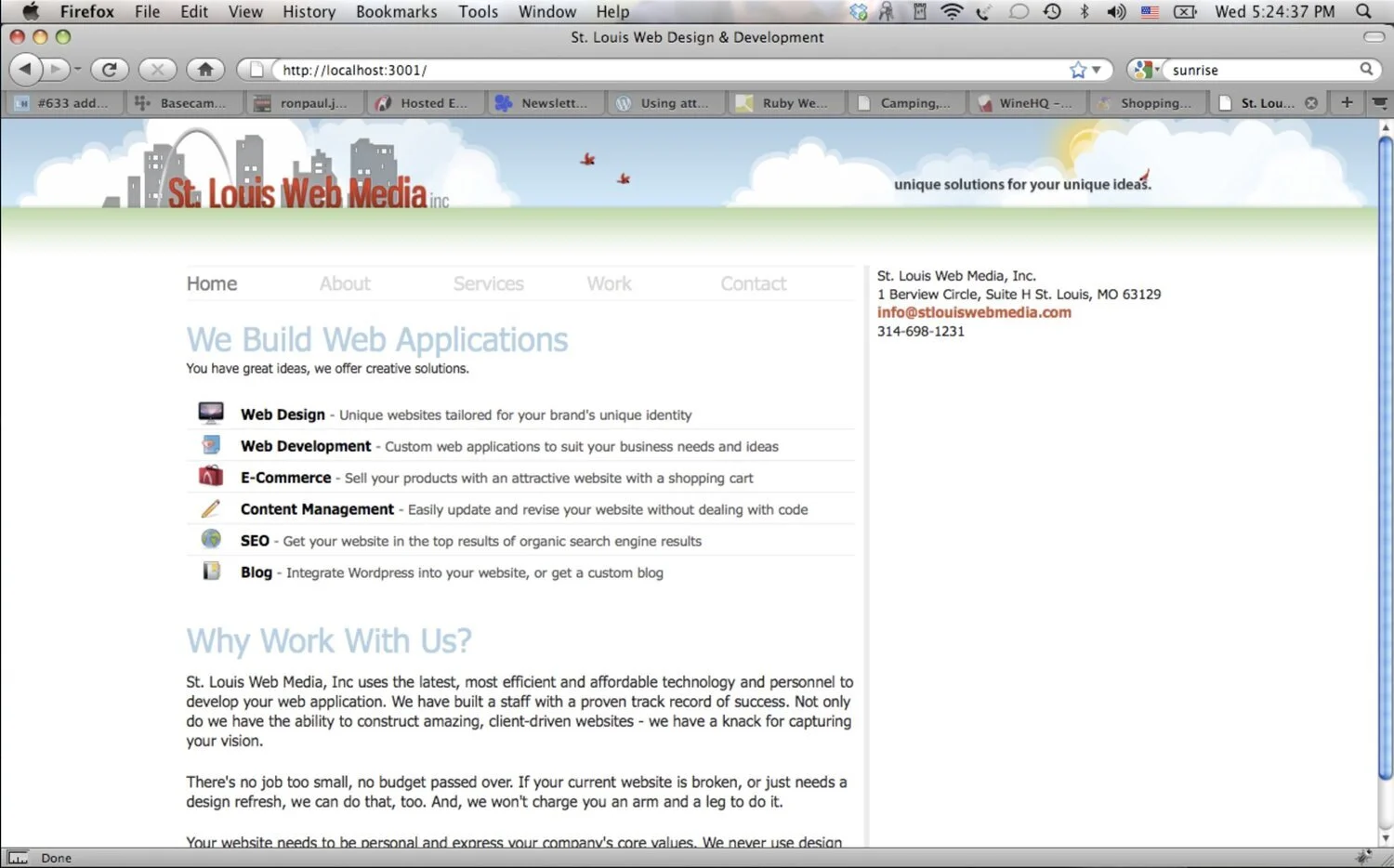This screenshot has height=868, width=1394.
Task: Click the stop loading X button
Action: click(x=157, y=69)
